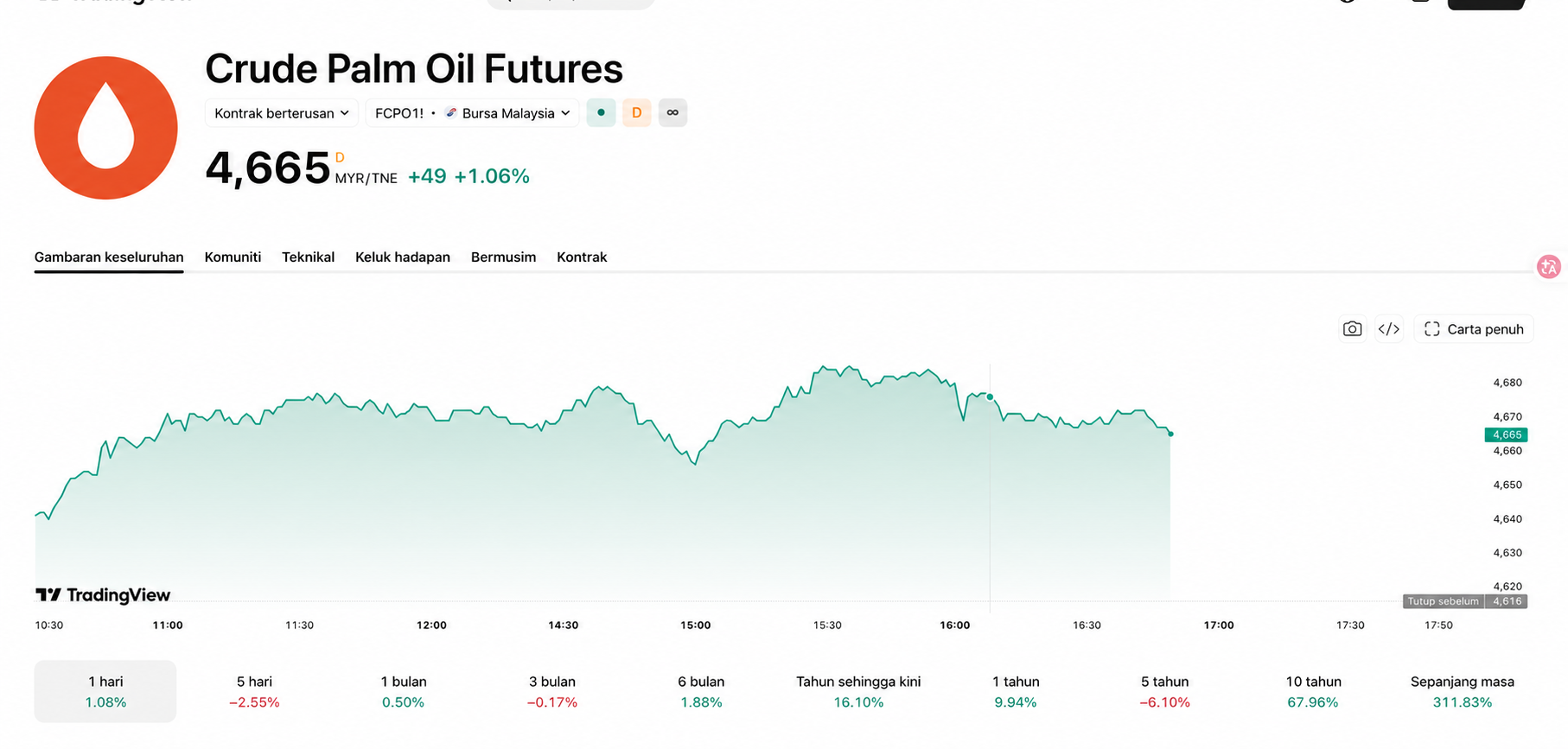Click the green 4,665 price label on axis
This screenshot has width=1568, height=749.
[x=1506, y=435]
